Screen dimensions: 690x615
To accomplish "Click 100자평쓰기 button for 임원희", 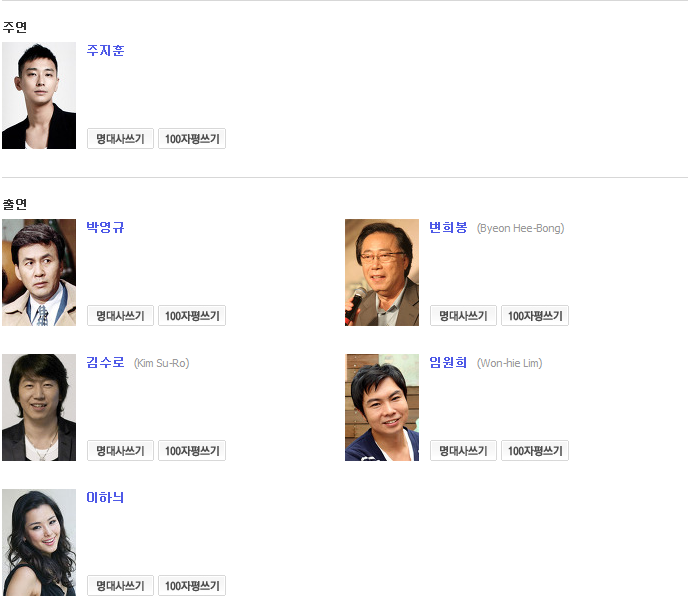I will pos(535,451).
